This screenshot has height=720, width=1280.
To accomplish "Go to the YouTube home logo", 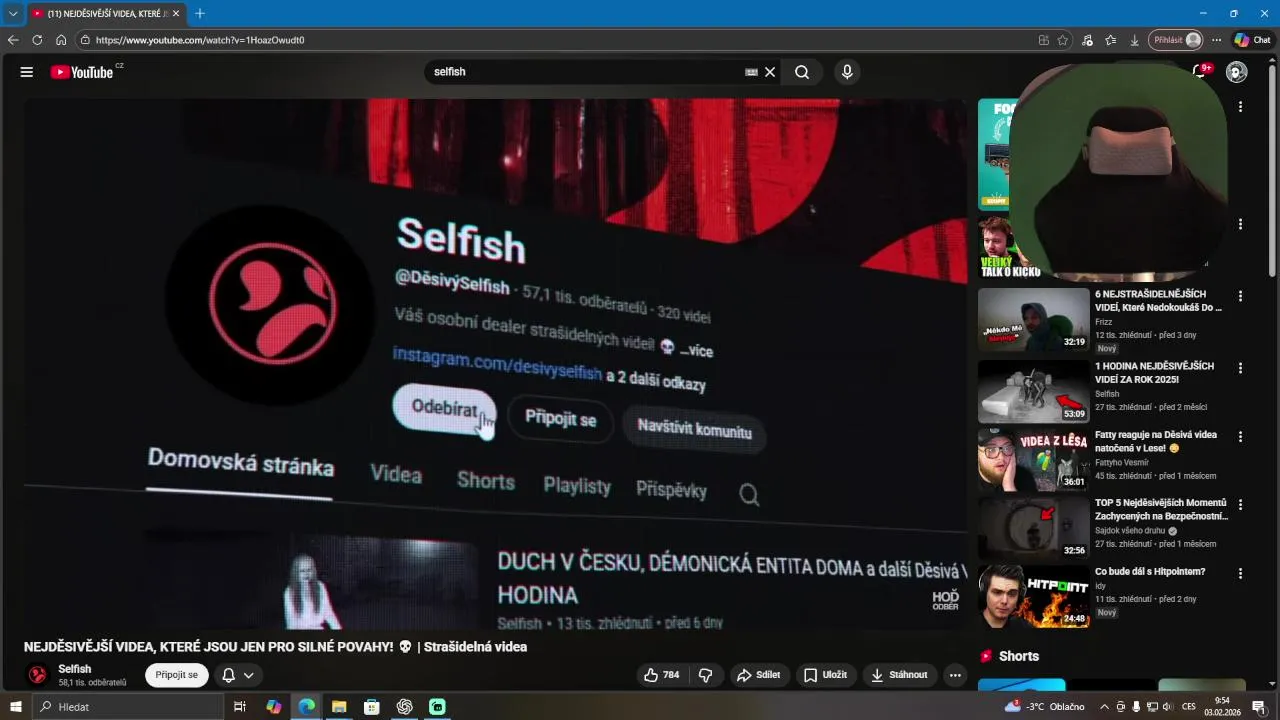I will pyautogui.click(x=82, y=72).
